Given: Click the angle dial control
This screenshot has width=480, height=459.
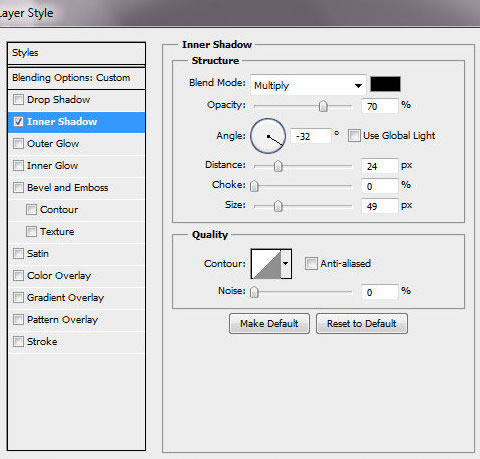Looking at the screenshot, I should 268,136.
